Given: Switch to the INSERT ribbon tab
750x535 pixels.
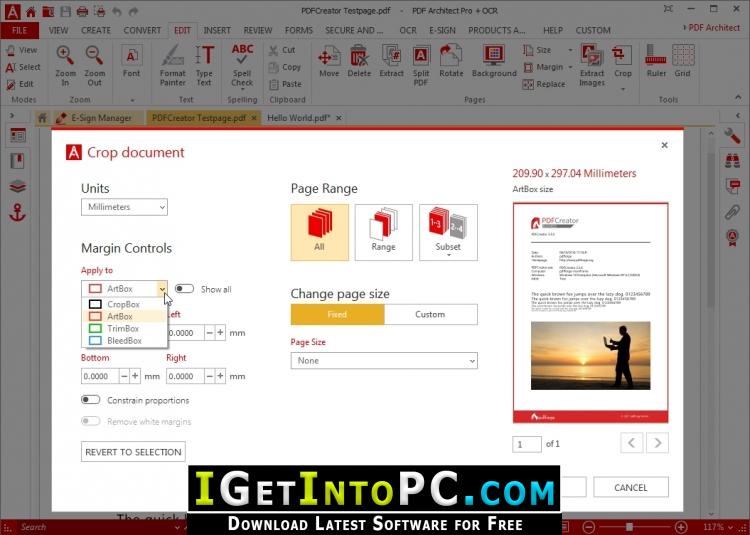Looking at the screenshot, I should click(x=217, y=30).
